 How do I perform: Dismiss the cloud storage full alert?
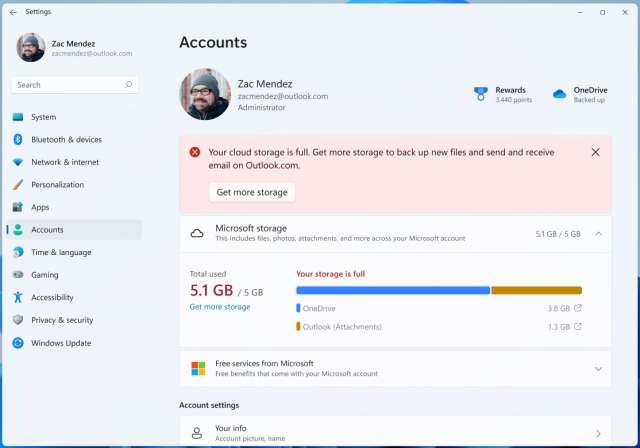tap(596, 152)
